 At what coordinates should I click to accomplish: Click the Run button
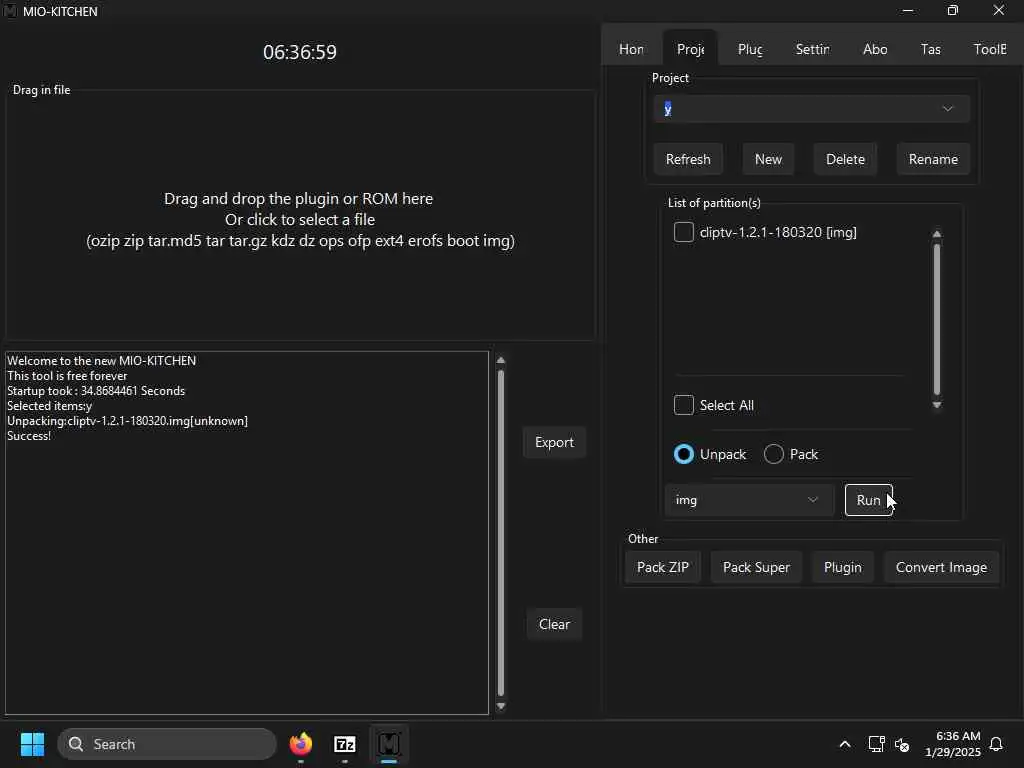point(869,500)
